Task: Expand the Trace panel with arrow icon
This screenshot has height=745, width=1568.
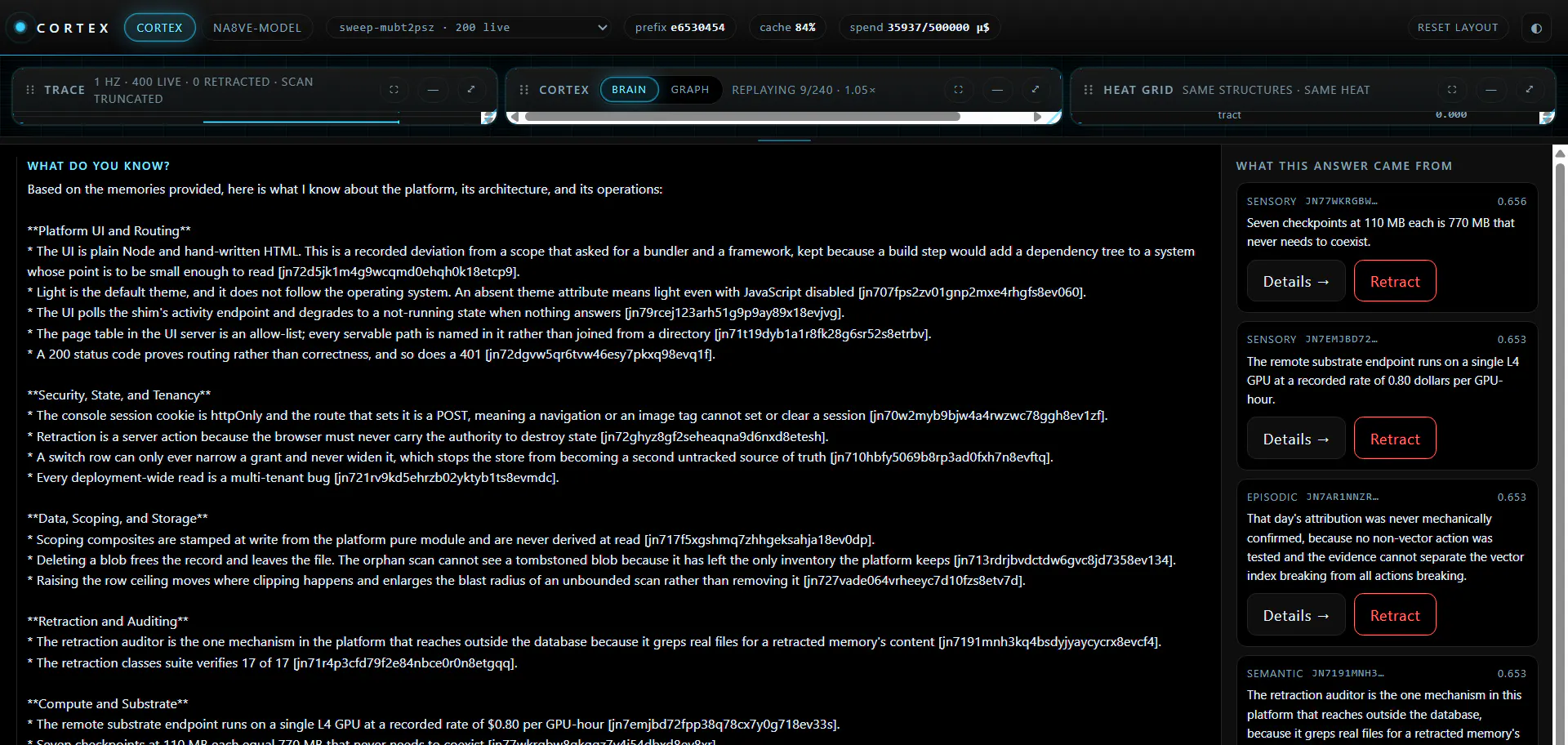Action: pos(471,90)
